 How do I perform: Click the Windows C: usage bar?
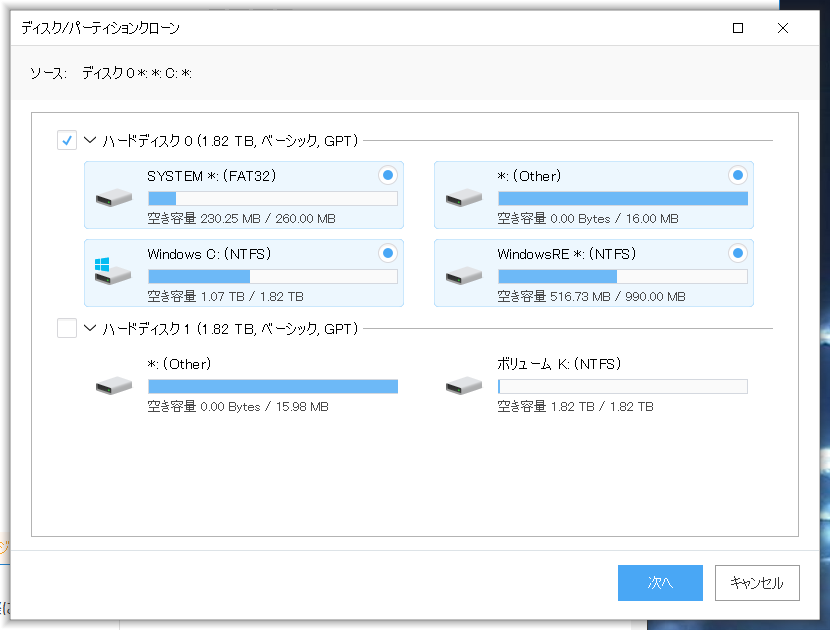[273, 276]
